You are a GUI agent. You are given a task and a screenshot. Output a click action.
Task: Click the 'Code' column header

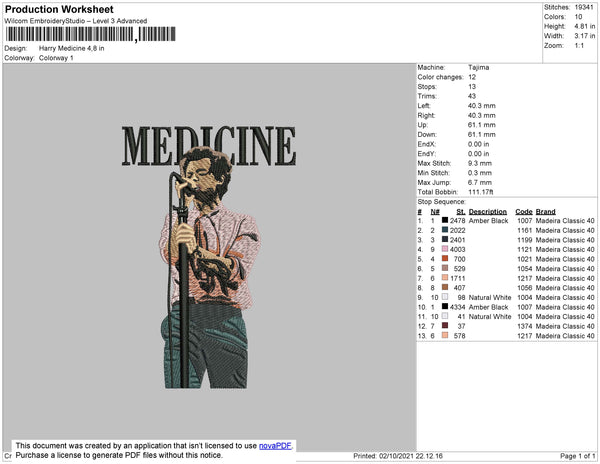(524, 212)
